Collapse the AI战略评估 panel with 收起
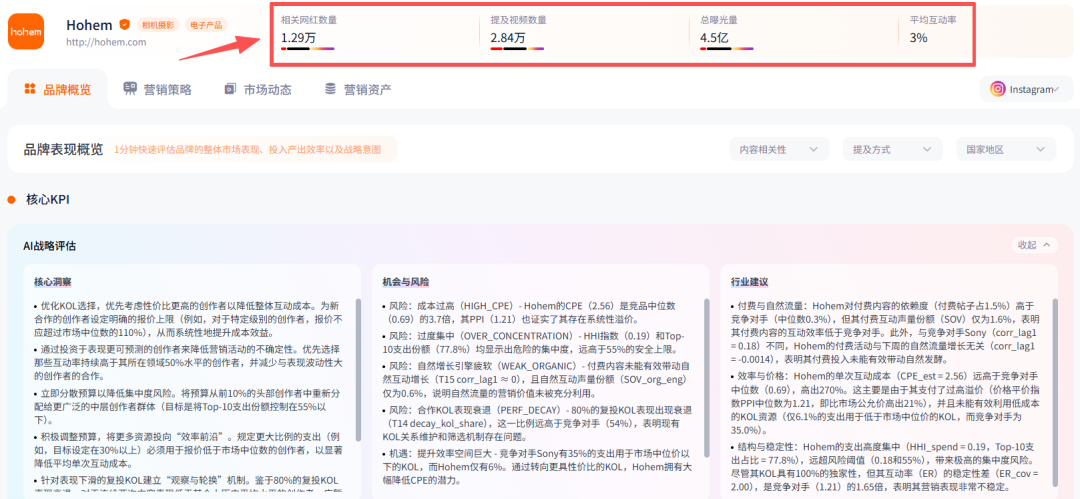This screenshot has height=499, width=1080. click(x=1034, y=245)
